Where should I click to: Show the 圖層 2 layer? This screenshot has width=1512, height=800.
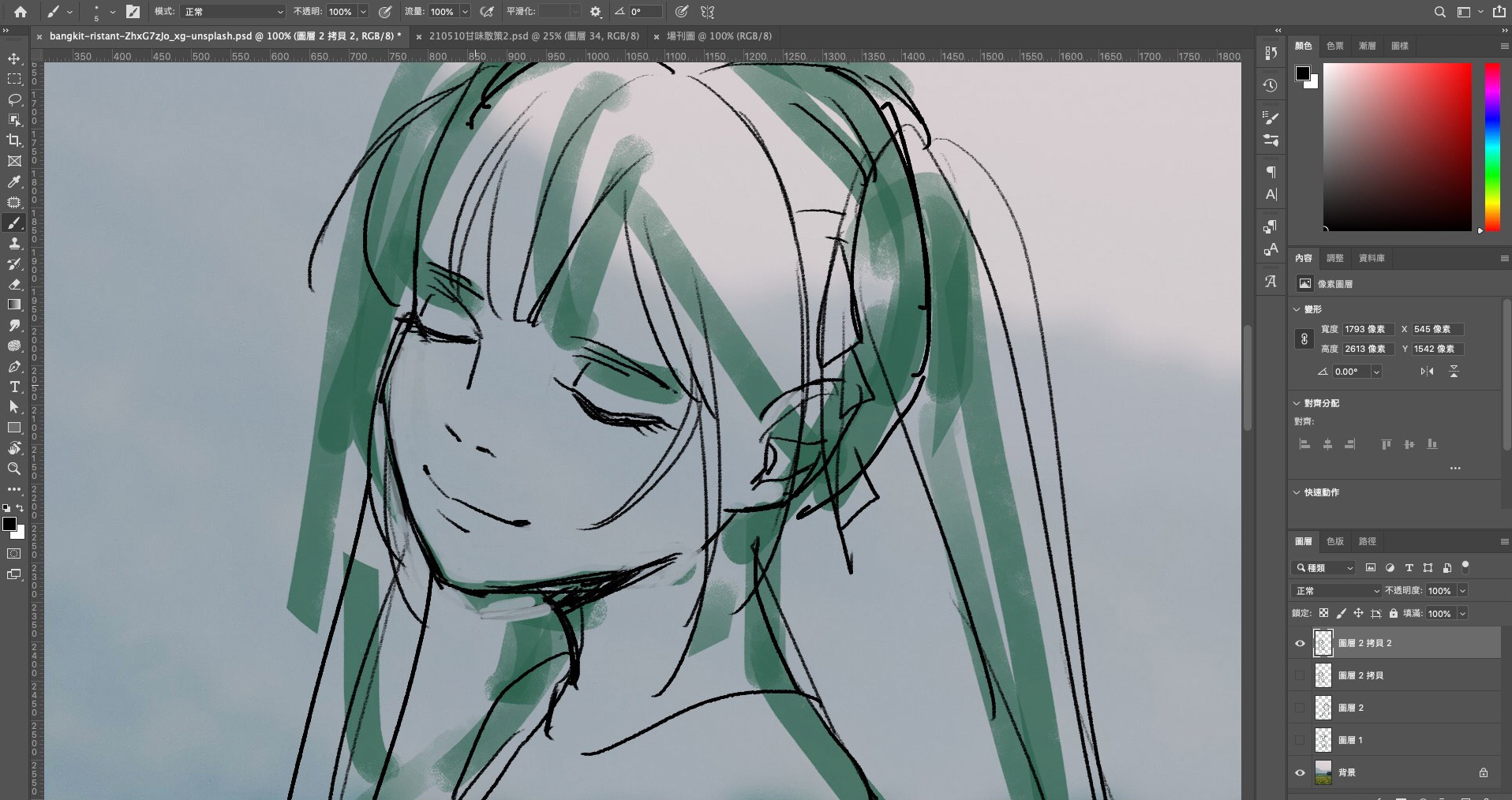tap(1300, 708)
